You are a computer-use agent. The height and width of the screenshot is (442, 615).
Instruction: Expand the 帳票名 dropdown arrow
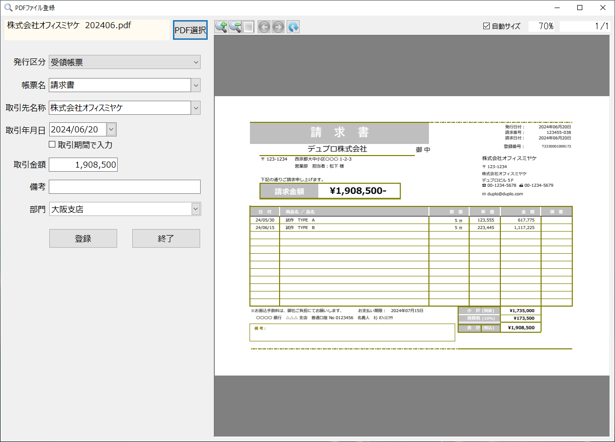(x=196, y=85)
